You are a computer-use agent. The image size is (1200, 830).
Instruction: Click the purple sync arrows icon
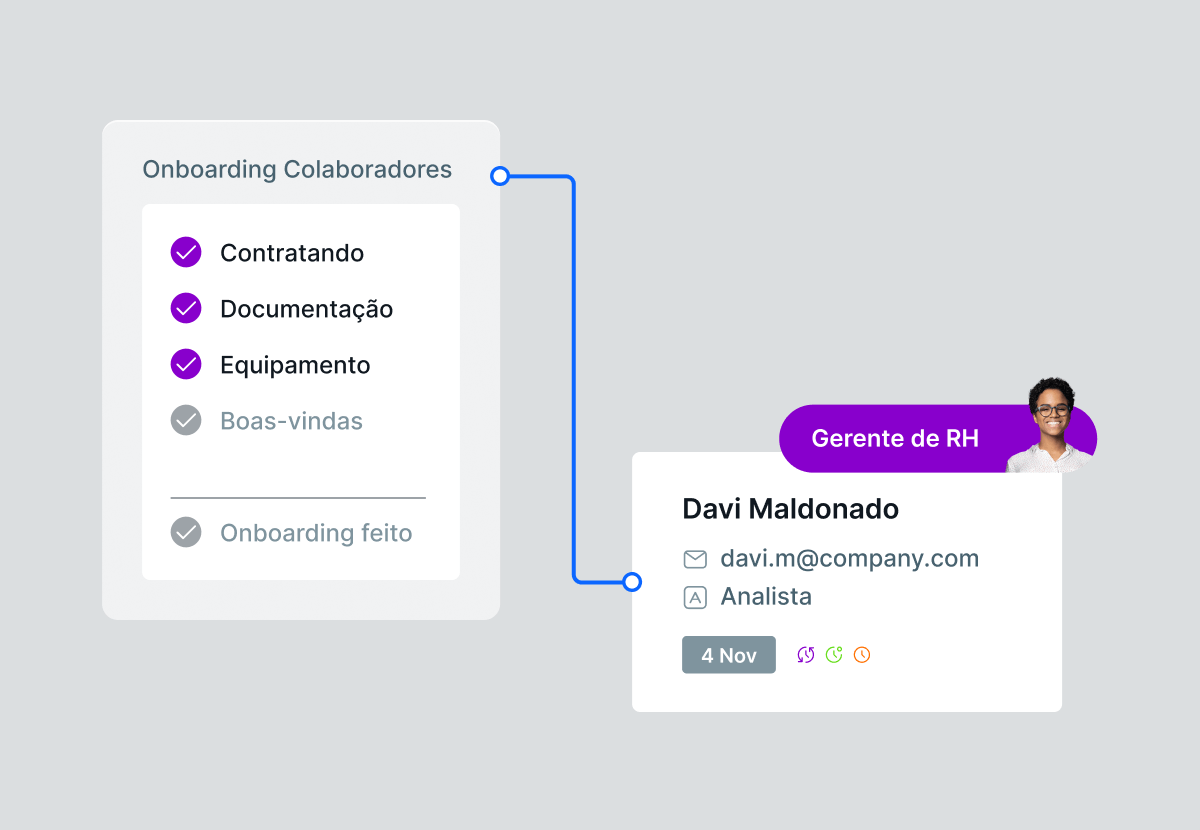tap(806, 655)
